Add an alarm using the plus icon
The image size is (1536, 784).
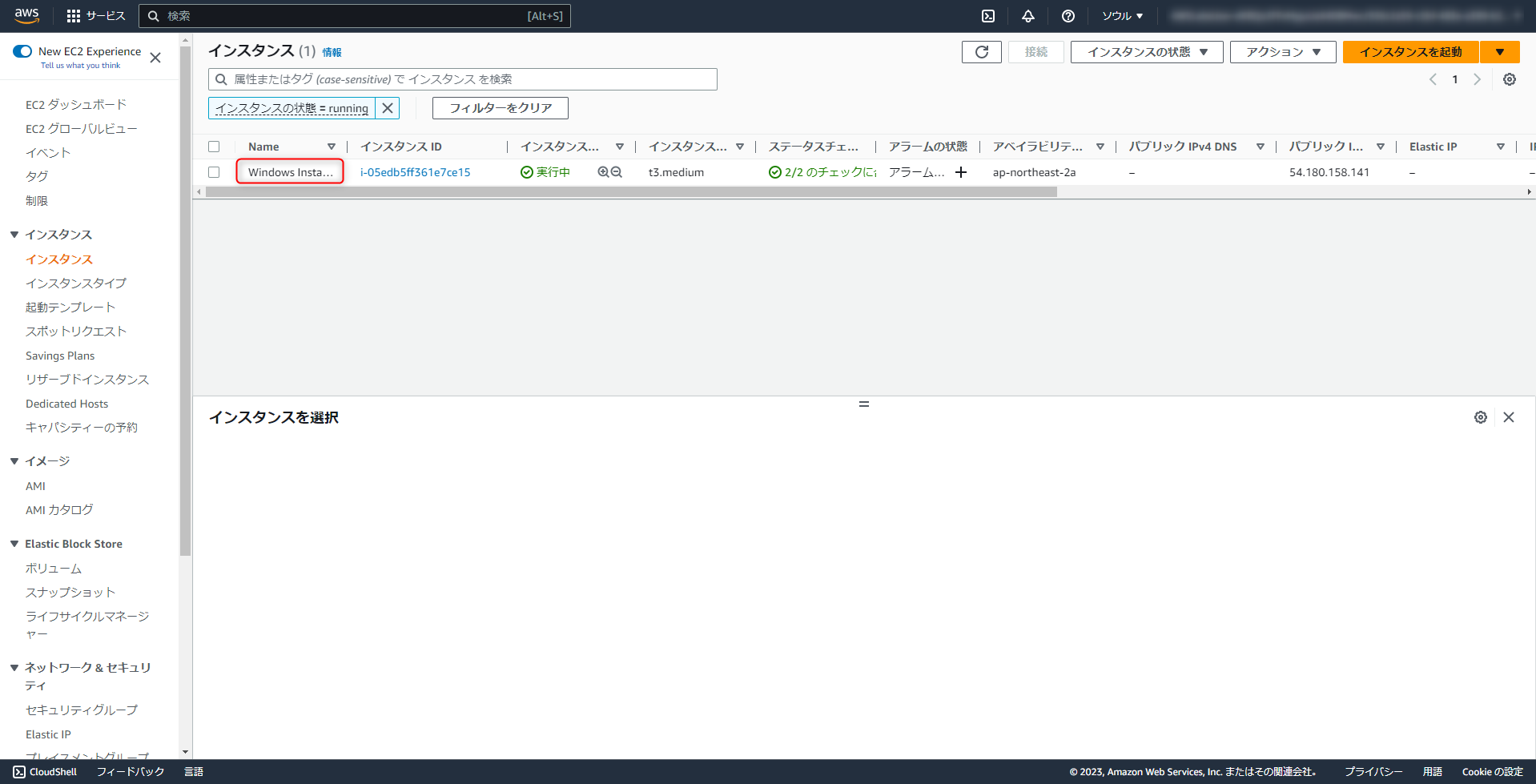[960, 171]
